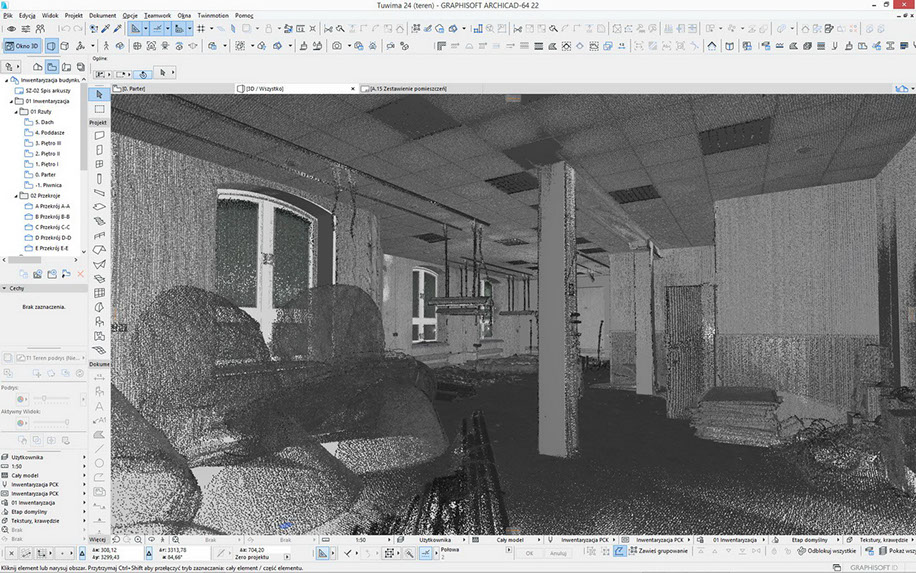Click the camera icon in toolbar
Image resolution: width=916 pixels, height=573 pixels.
tap(337, 46)
